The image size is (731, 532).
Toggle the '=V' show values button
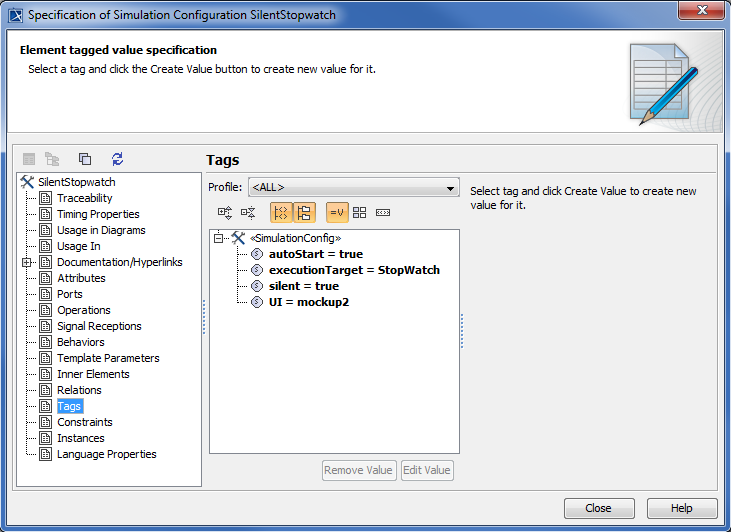click(337, 212)
